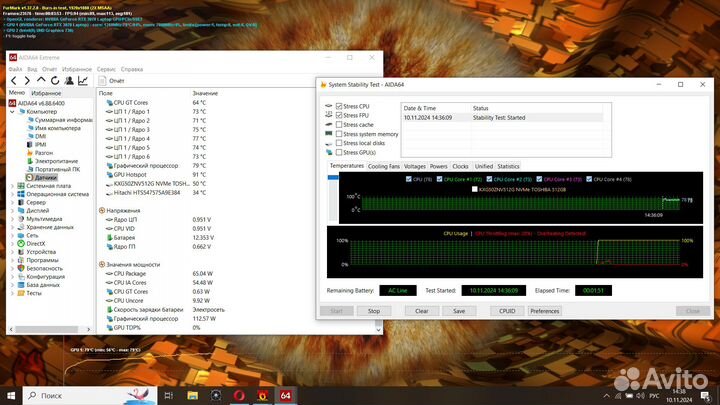Click the Up arrow in AIDA64 toolbar
The height and width of the screenshot is (405, 720).
click(41, 80)
